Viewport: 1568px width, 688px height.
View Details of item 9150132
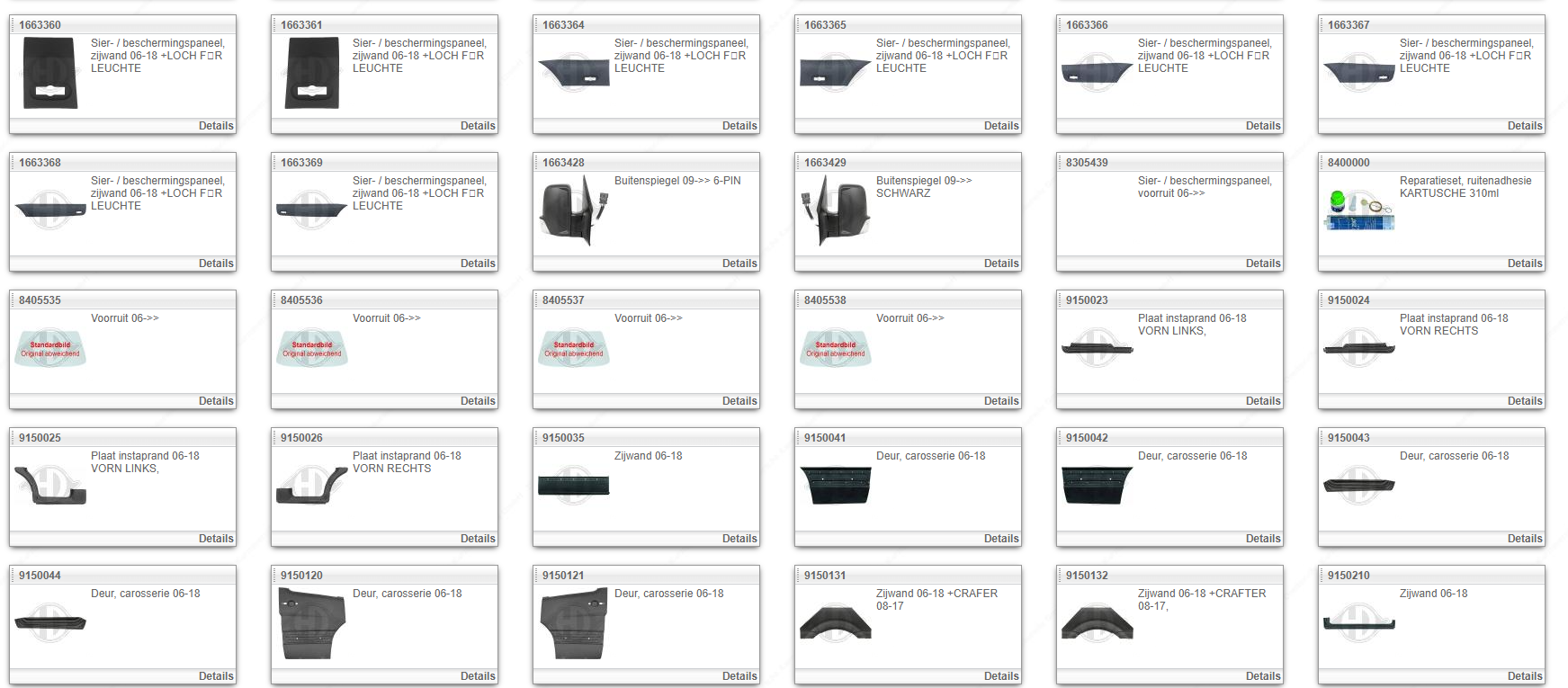click(x=1263, y=676)
